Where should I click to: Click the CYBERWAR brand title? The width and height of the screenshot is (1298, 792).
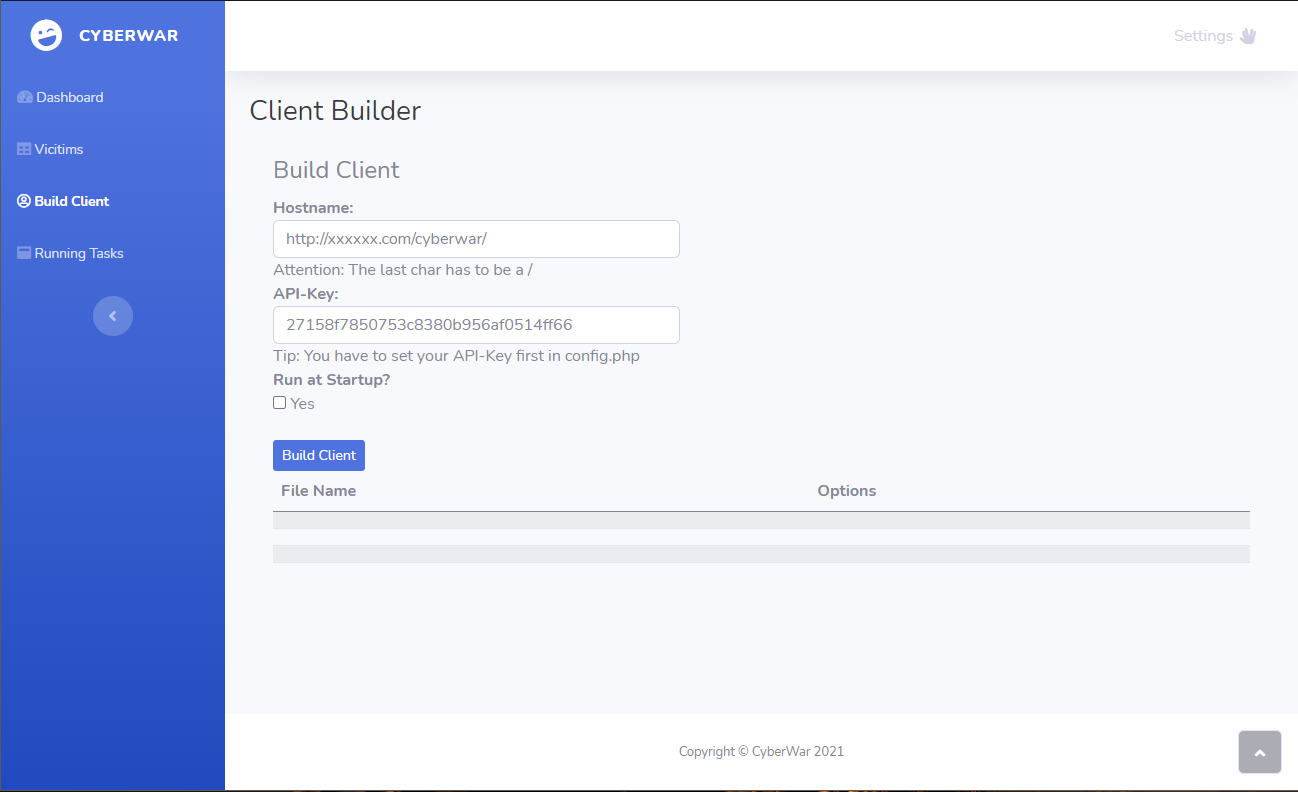pyautogui.click(x=129, y=36)
